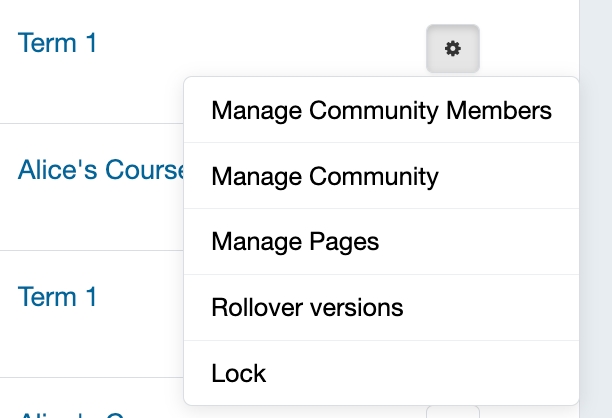The height and width of the screenshot is (418, 612).
Task: Open community management from the dropdown list
Action: (x=325, y=177)
